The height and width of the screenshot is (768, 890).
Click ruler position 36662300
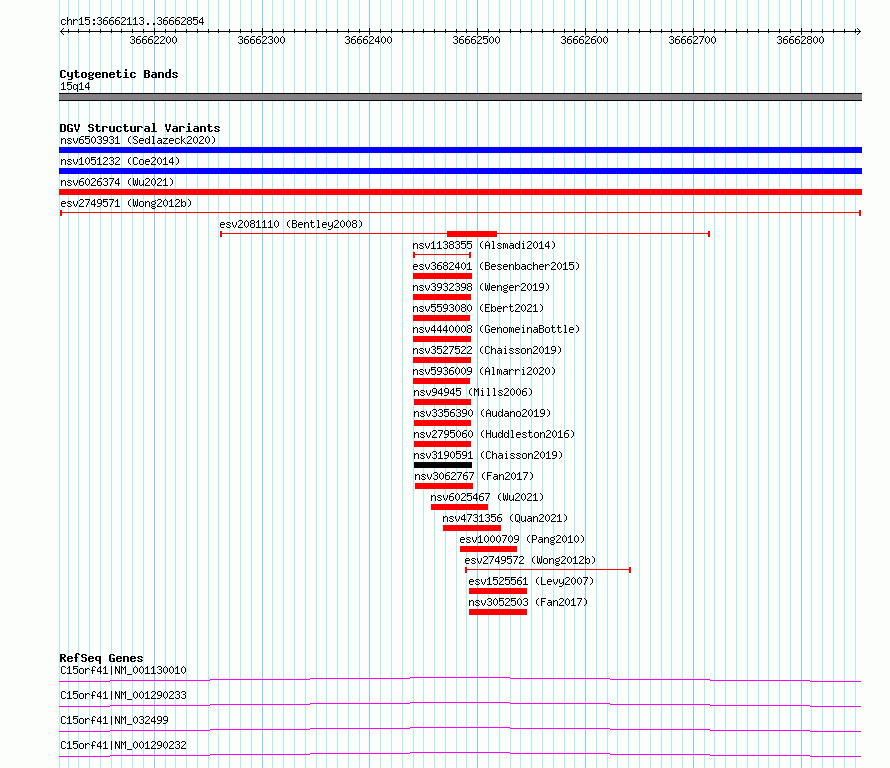[261, 40]
